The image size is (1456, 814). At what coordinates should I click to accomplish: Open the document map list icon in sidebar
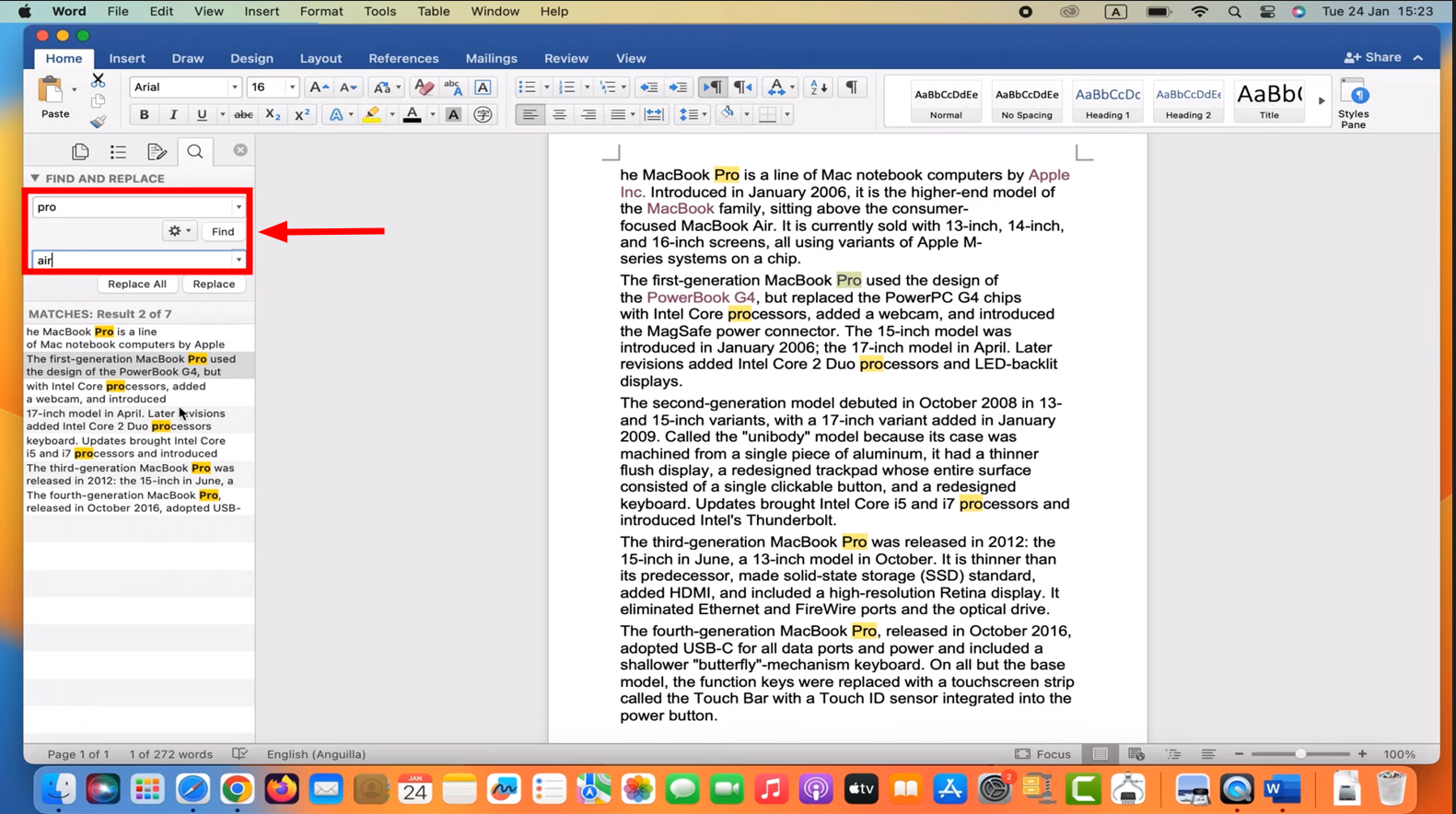118,151
